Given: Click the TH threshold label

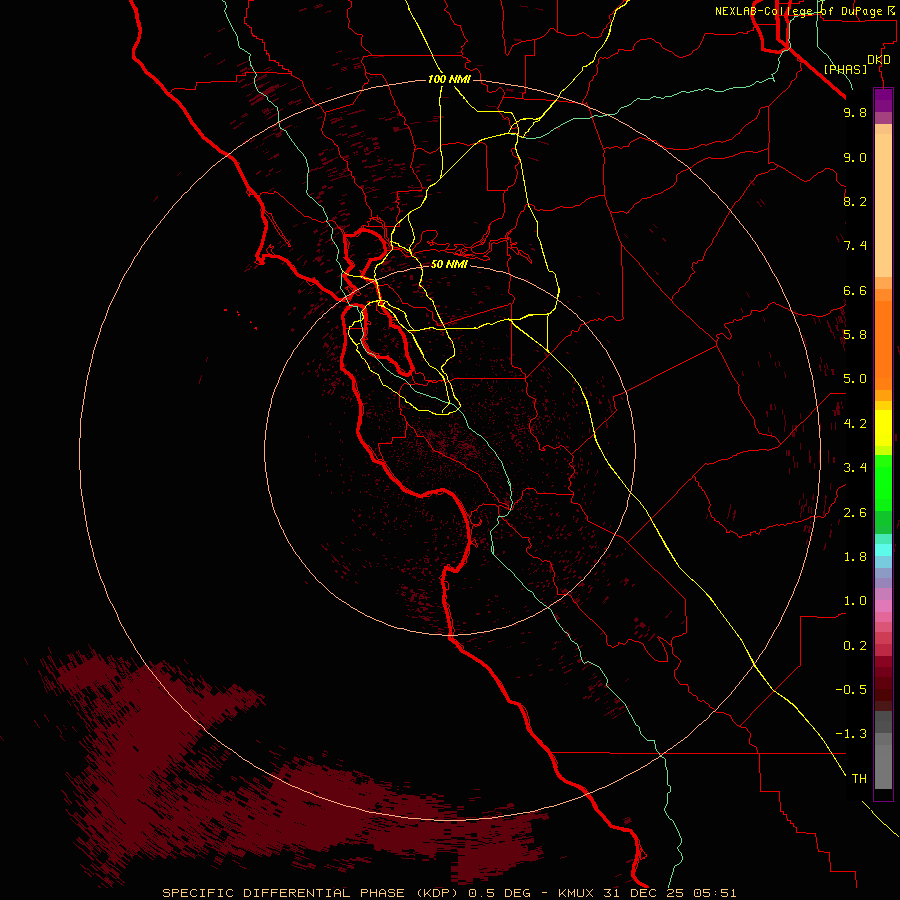Looking at the screenshot, I should click(859, 779).
